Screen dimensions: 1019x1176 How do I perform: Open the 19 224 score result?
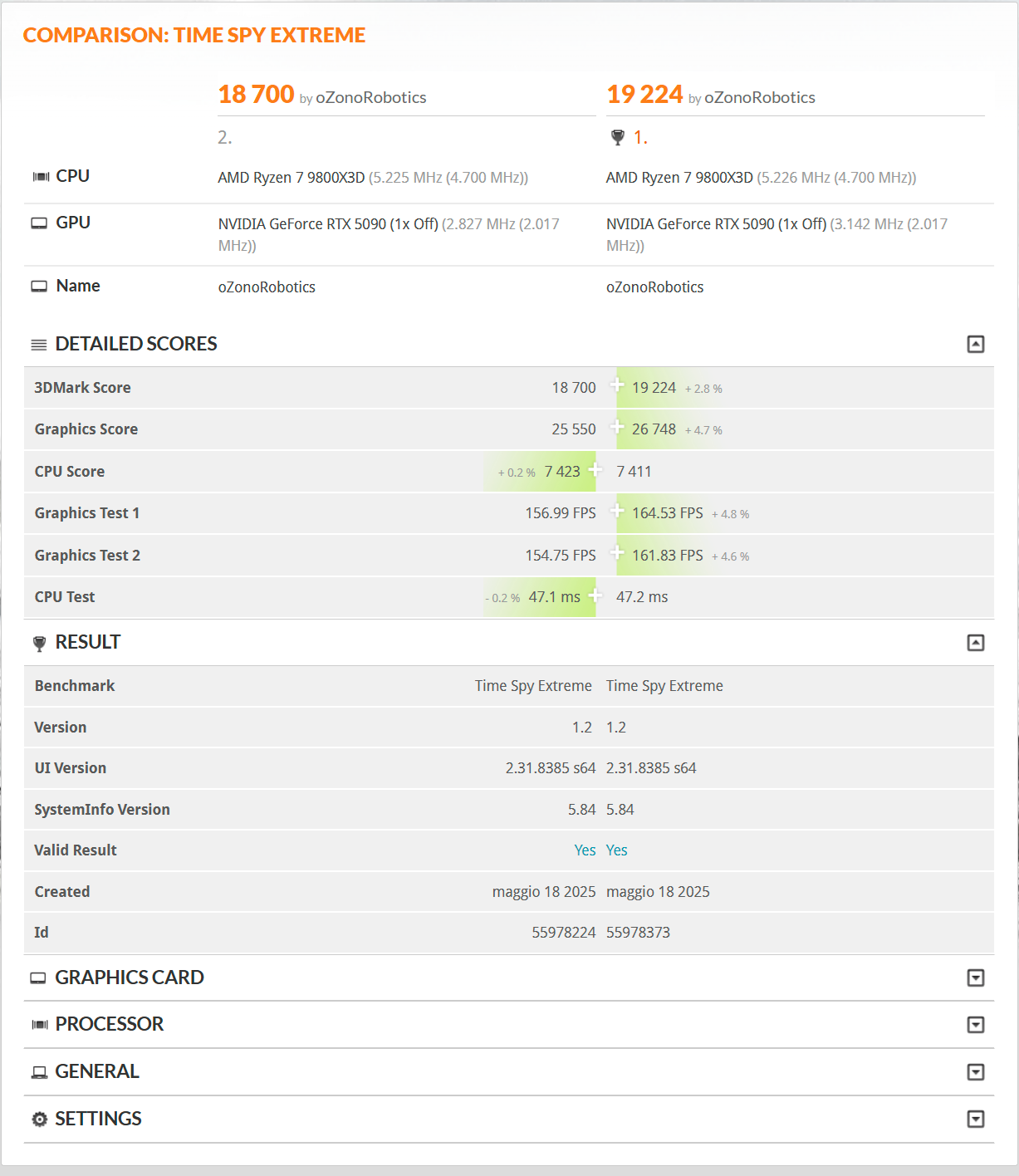pyautogui.click(x=644, y=95)
